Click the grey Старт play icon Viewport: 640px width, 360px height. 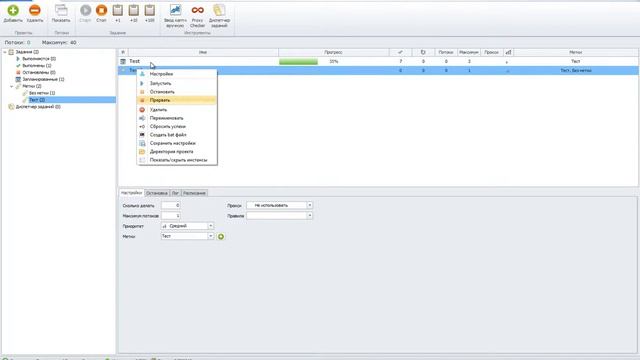pyautogui.click(x=85, y=10)
